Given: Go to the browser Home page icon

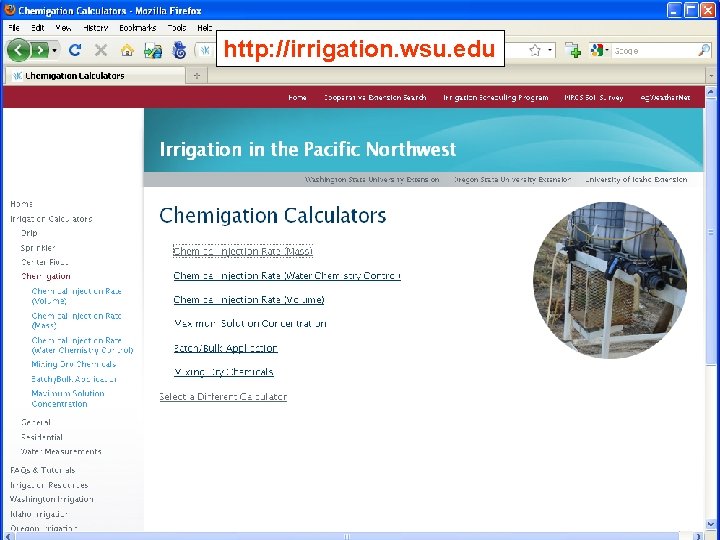Looking at the screenshot, I should click(127, 50).
